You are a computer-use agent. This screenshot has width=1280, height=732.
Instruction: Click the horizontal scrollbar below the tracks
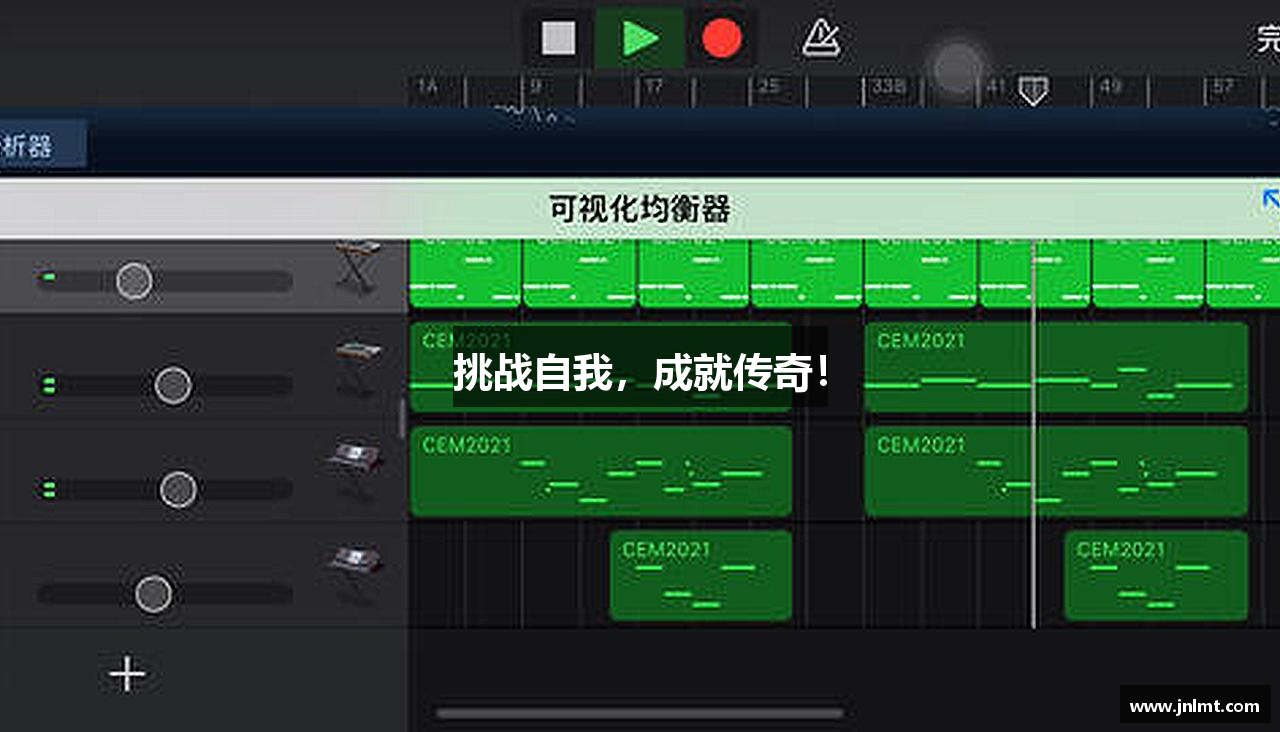point(640,713)
